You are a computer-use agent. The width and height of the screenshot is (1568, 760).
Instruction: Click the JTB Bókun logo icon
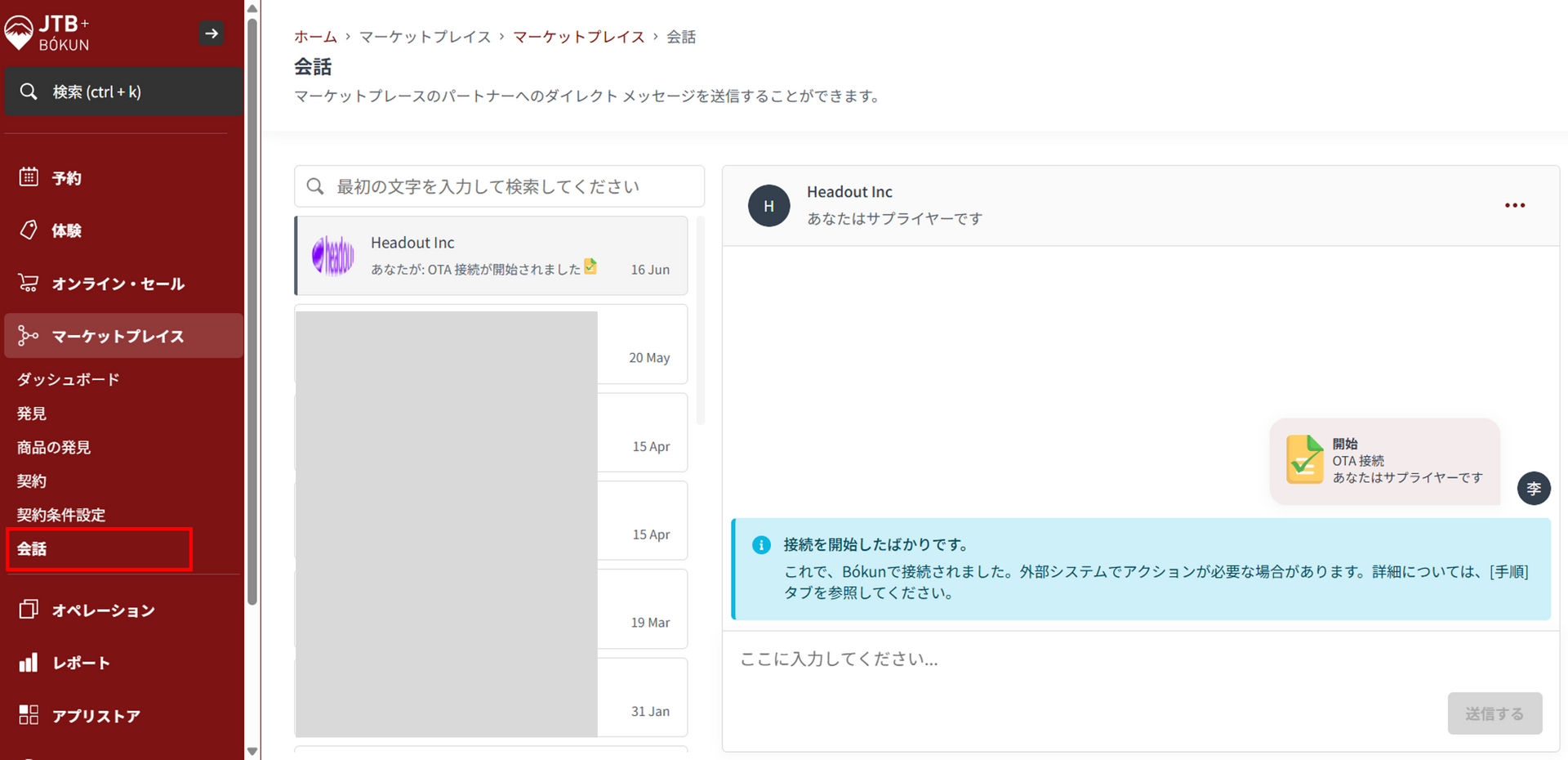20,33
